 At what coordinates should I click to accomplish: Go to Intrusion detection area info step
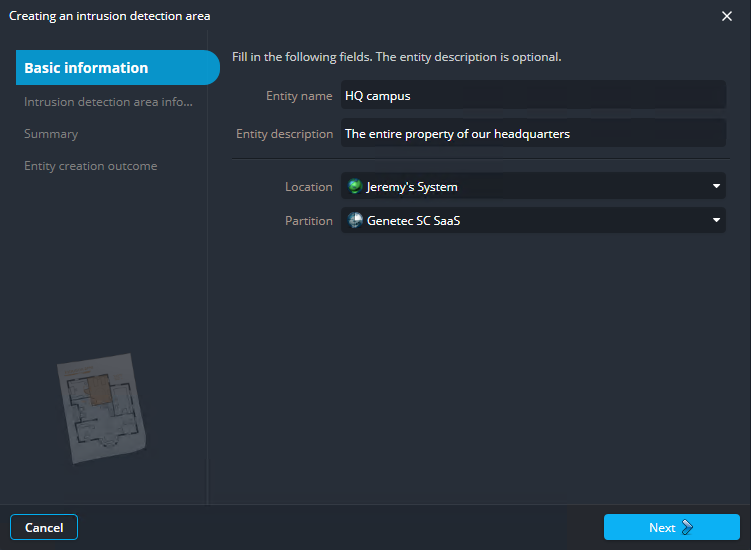coord(108,101)
